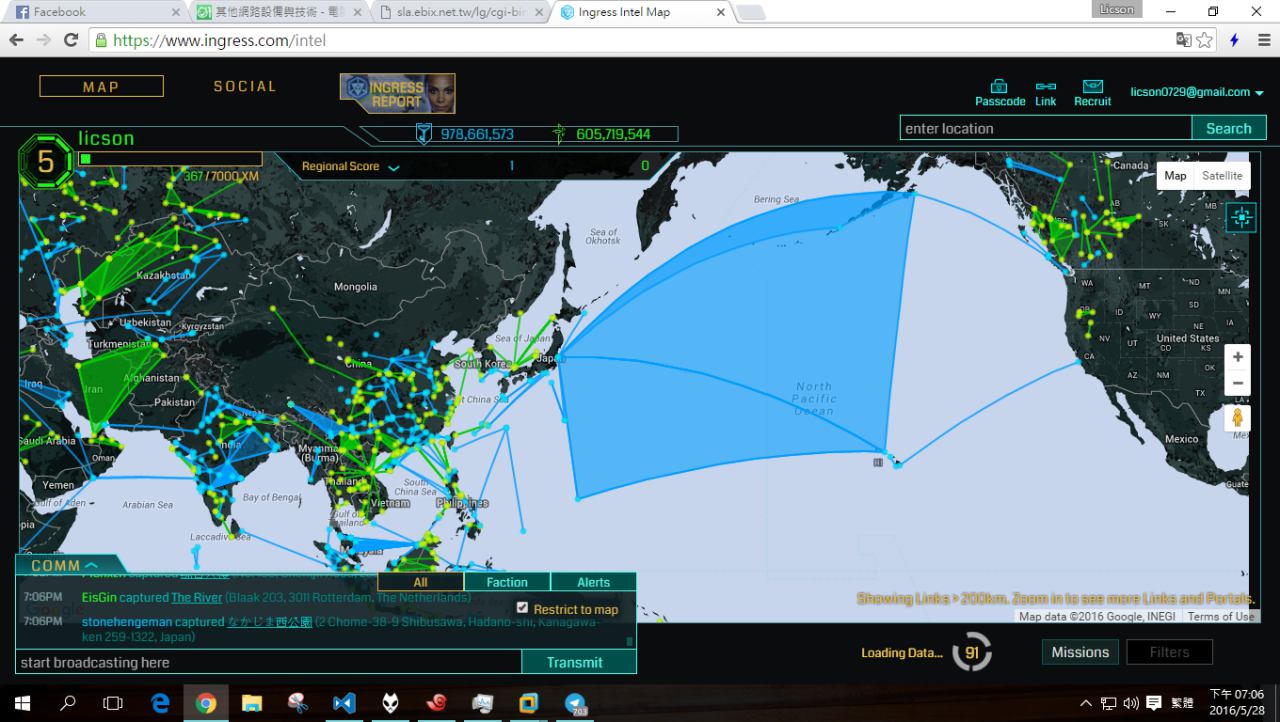
Task: Bookmark this page with the star
Action: 1205,40
